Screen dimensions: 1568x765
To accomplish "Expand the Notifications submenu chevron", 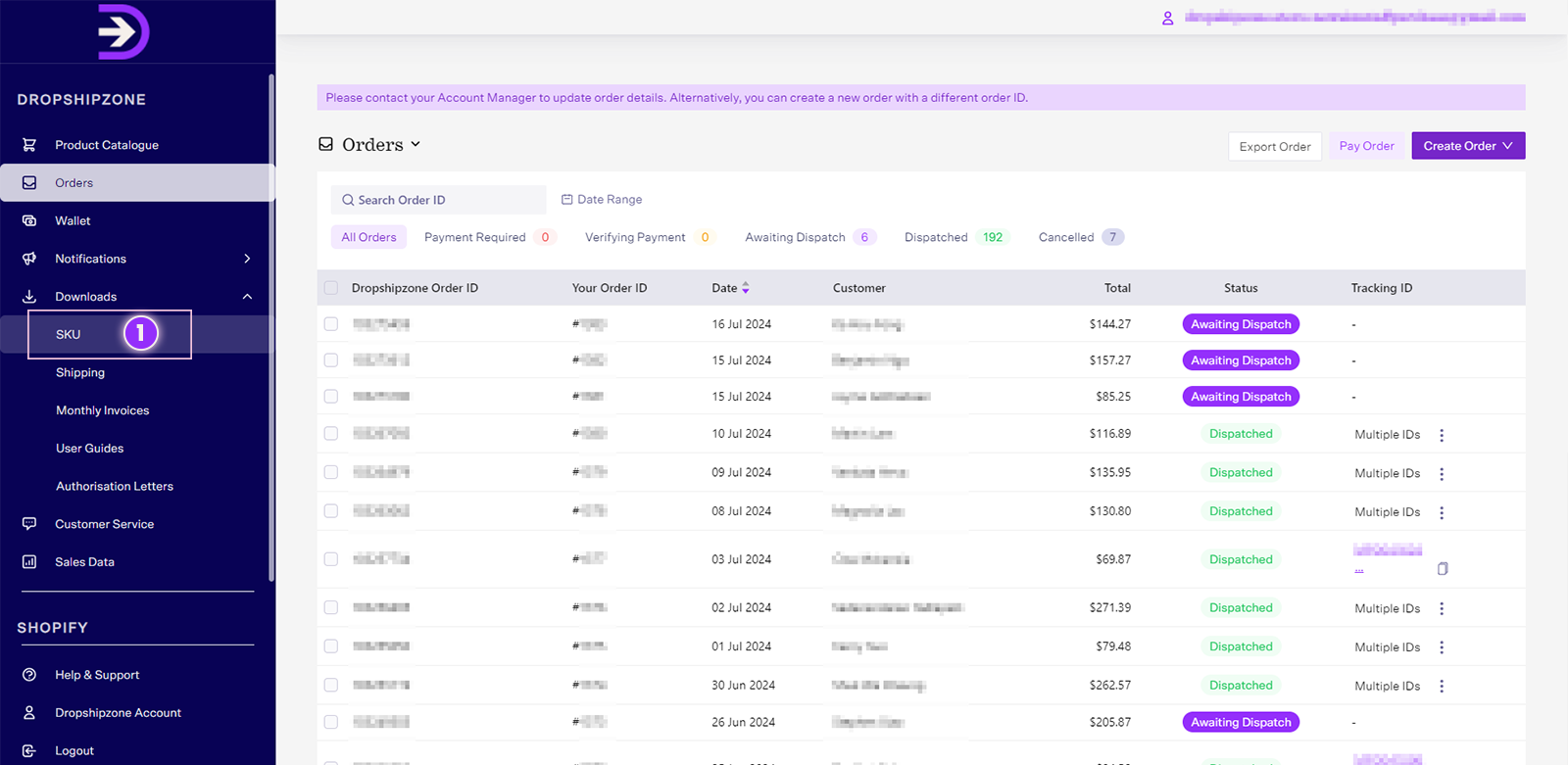I will point(247,259).
